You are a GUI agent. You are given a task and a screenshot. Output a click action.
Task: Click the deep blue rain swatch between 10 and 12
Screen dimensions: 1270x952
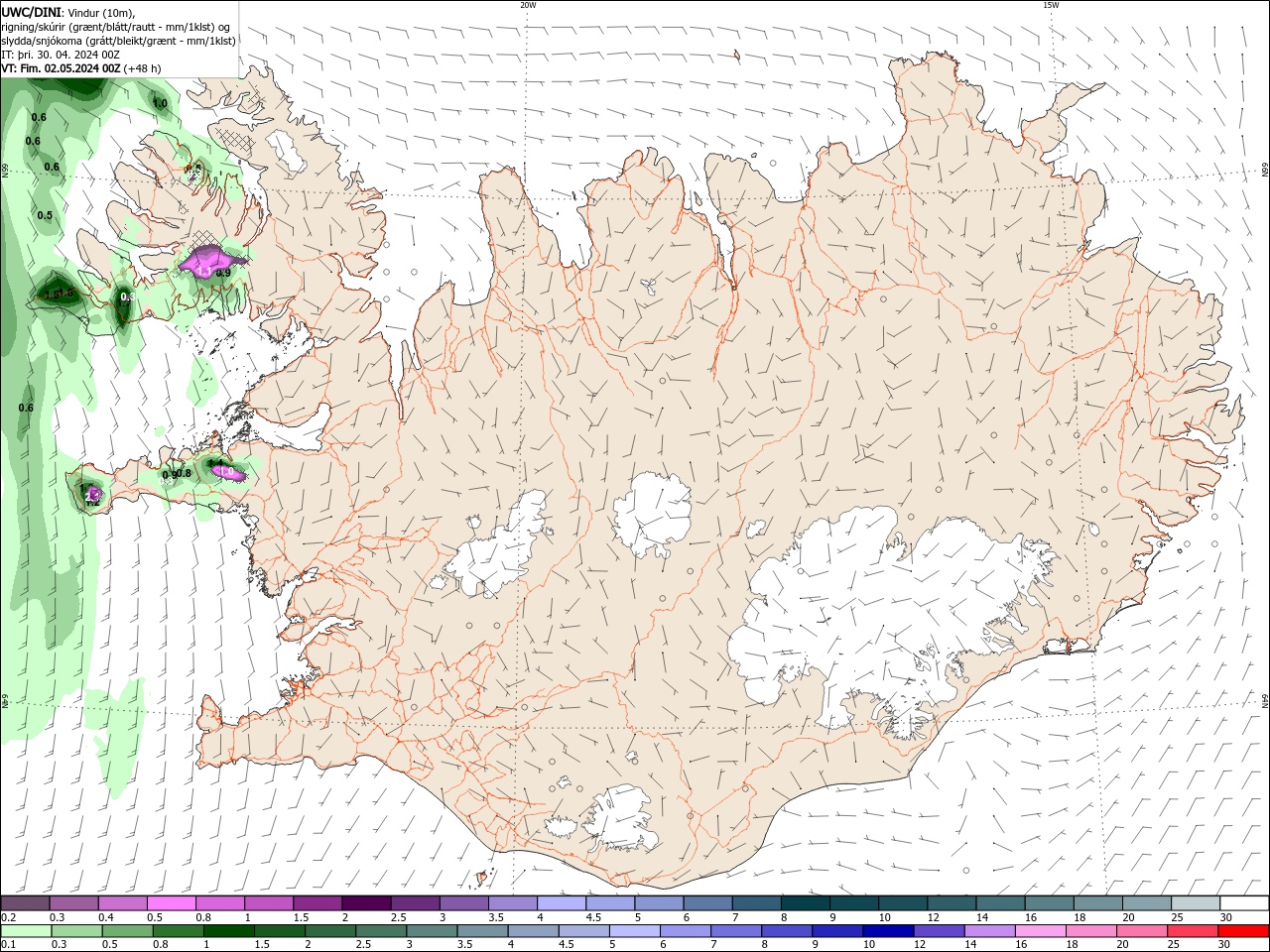887,931
